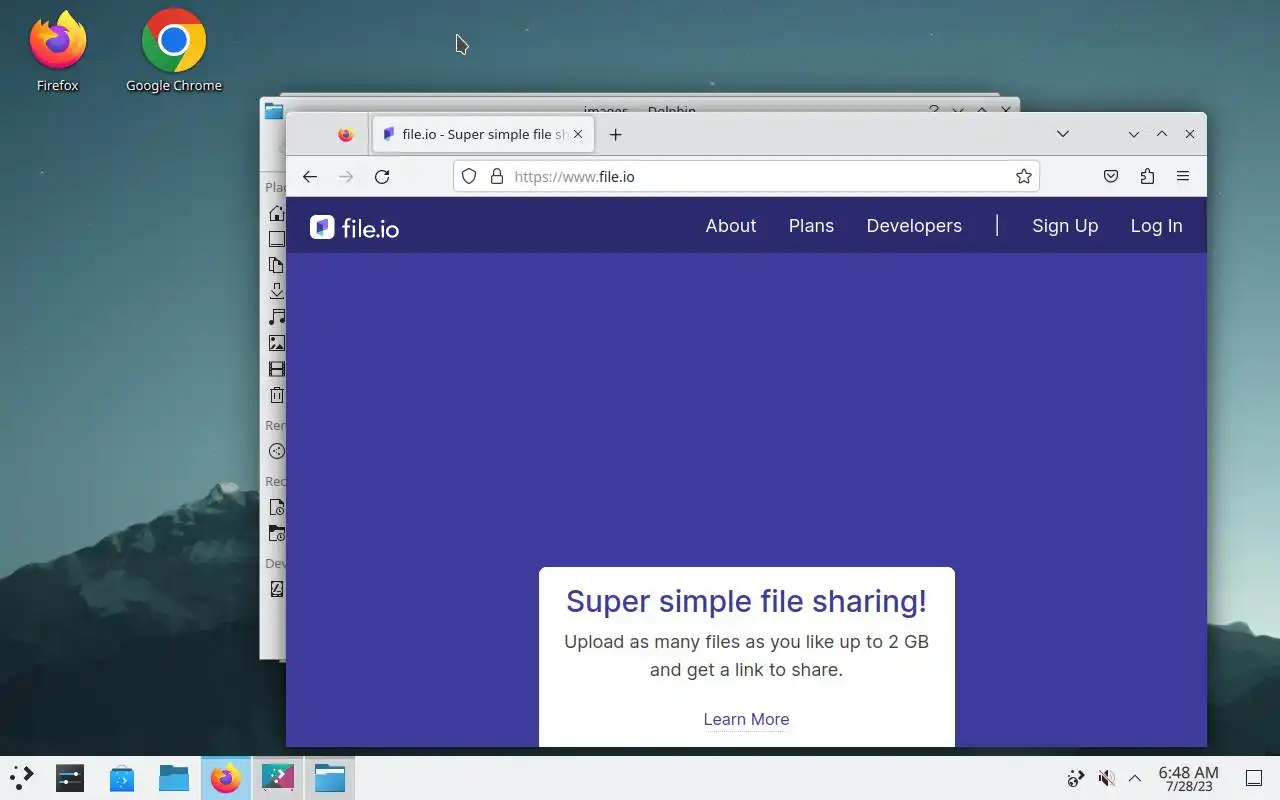Click the updates tray icon left of volume

(x=1076, y=778)
